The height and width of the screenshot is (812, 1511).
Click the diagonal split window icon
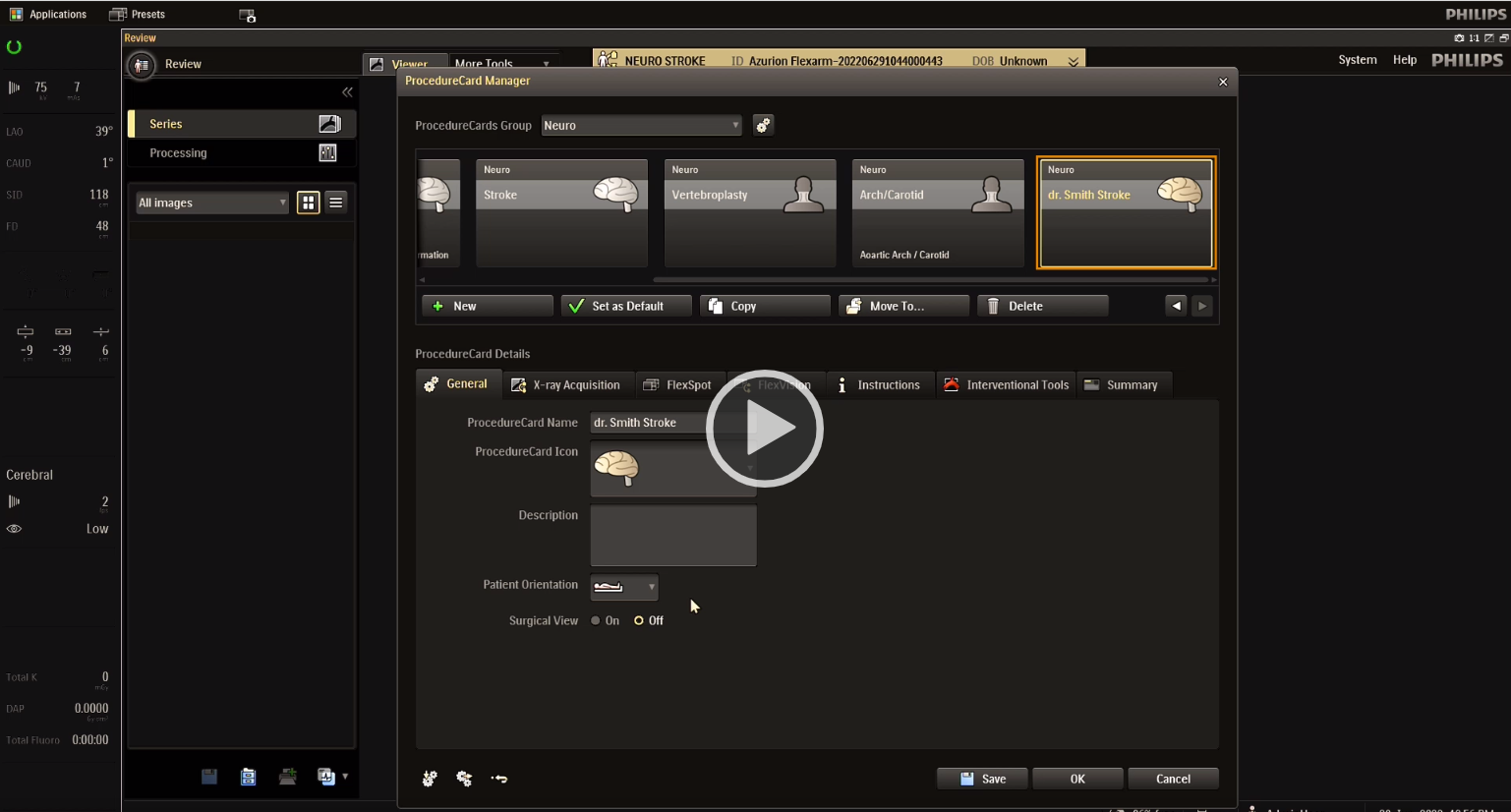click(1488, 38)
